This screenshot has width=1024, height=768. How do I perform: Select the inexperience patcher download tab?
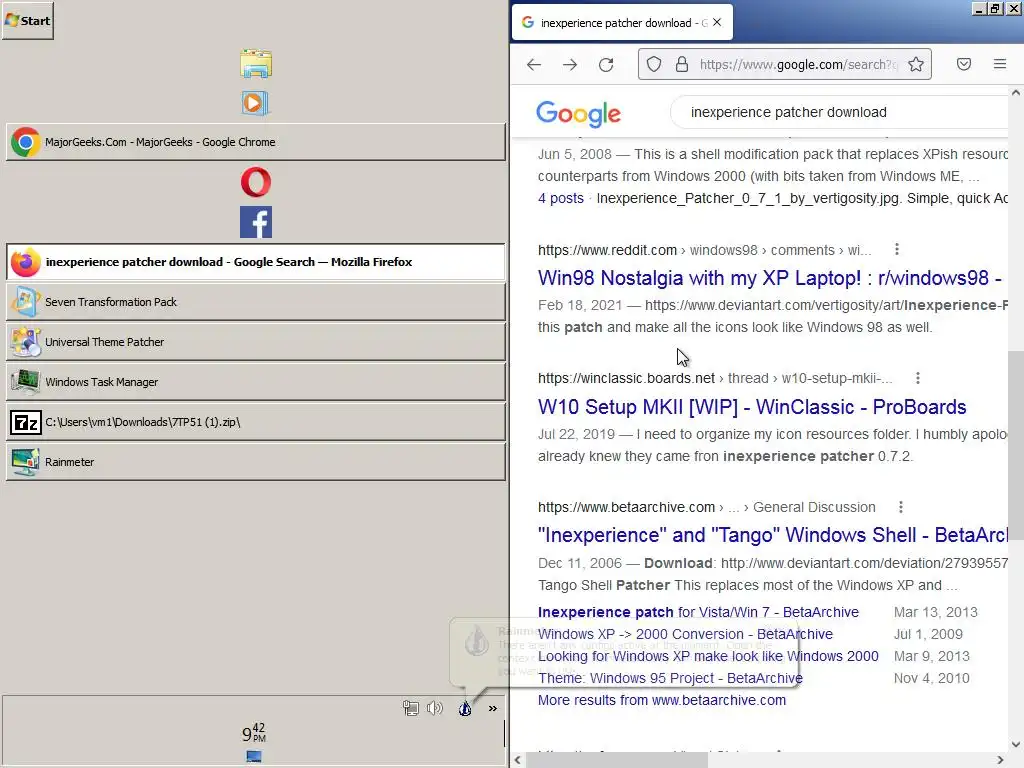point(622,23)
